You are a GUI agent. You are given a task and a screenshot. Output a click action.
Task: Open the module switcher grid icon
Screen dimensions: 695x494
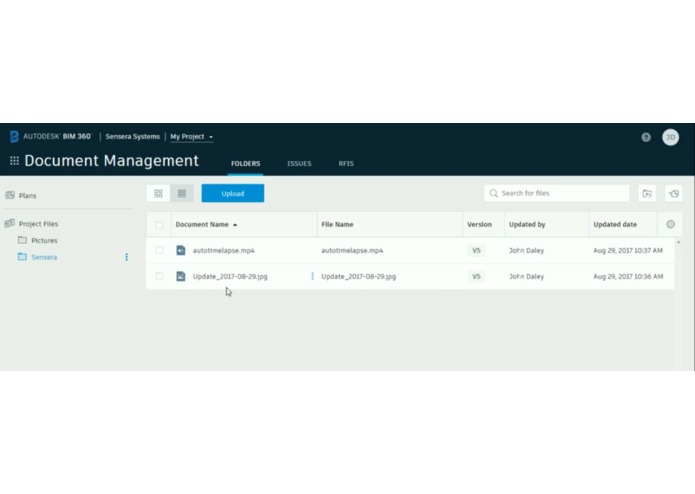(x=14, y=160)
